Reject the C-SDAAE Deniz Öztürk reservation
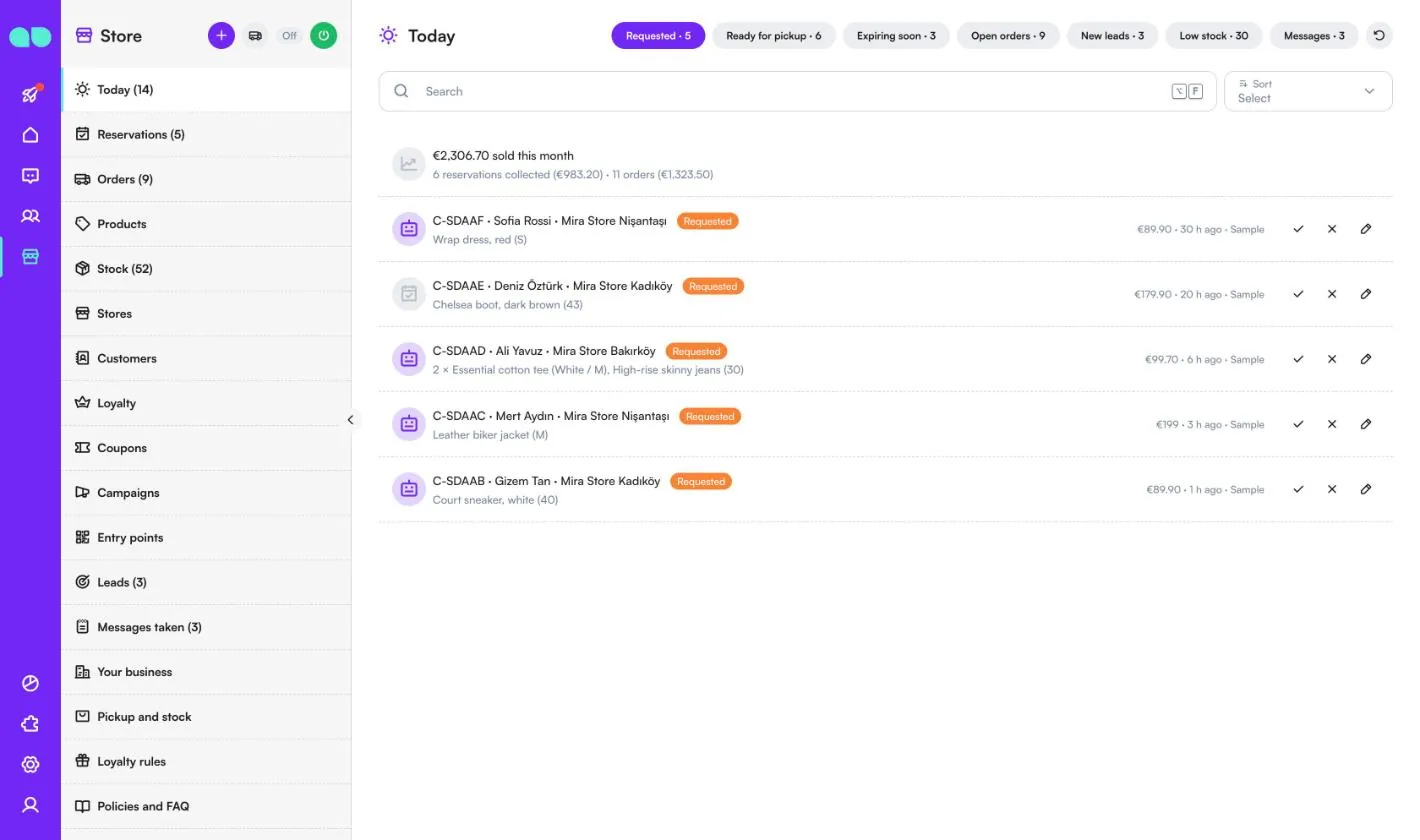Viewport: 1420px width, 840px height. (1332, 294)
